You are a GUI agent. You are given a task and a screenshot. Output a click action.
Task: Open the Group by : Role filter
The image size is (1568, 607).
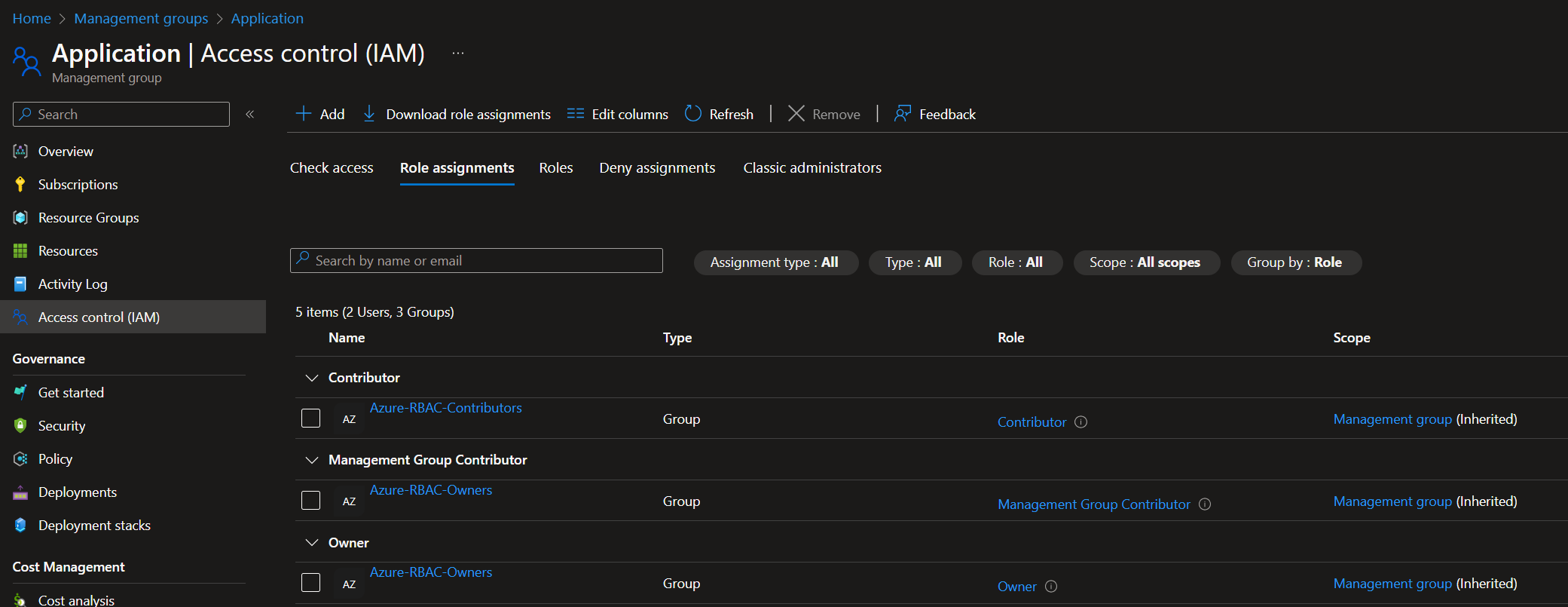[x=1295, y=262]
